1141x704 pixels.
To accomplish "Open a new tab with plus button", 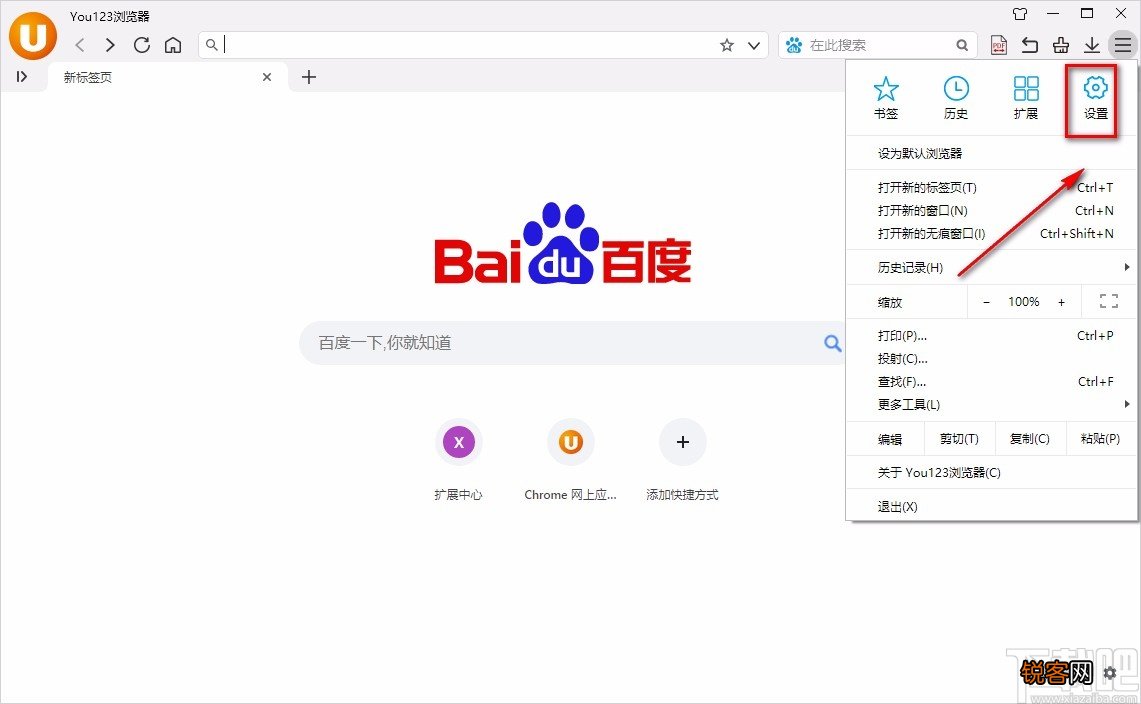I will (309, 76).
